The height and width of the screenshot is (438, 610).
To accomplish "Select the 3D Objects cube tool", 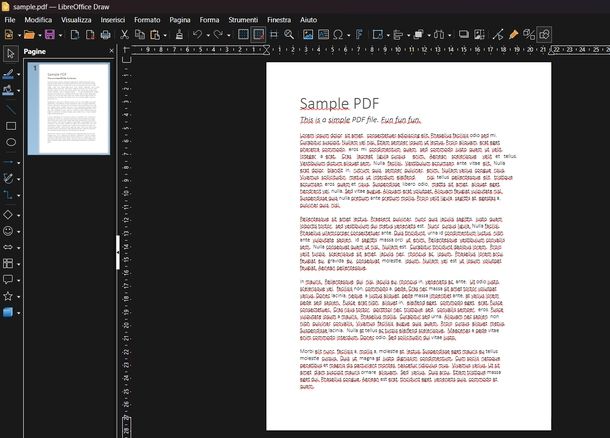I will (8, 312).
